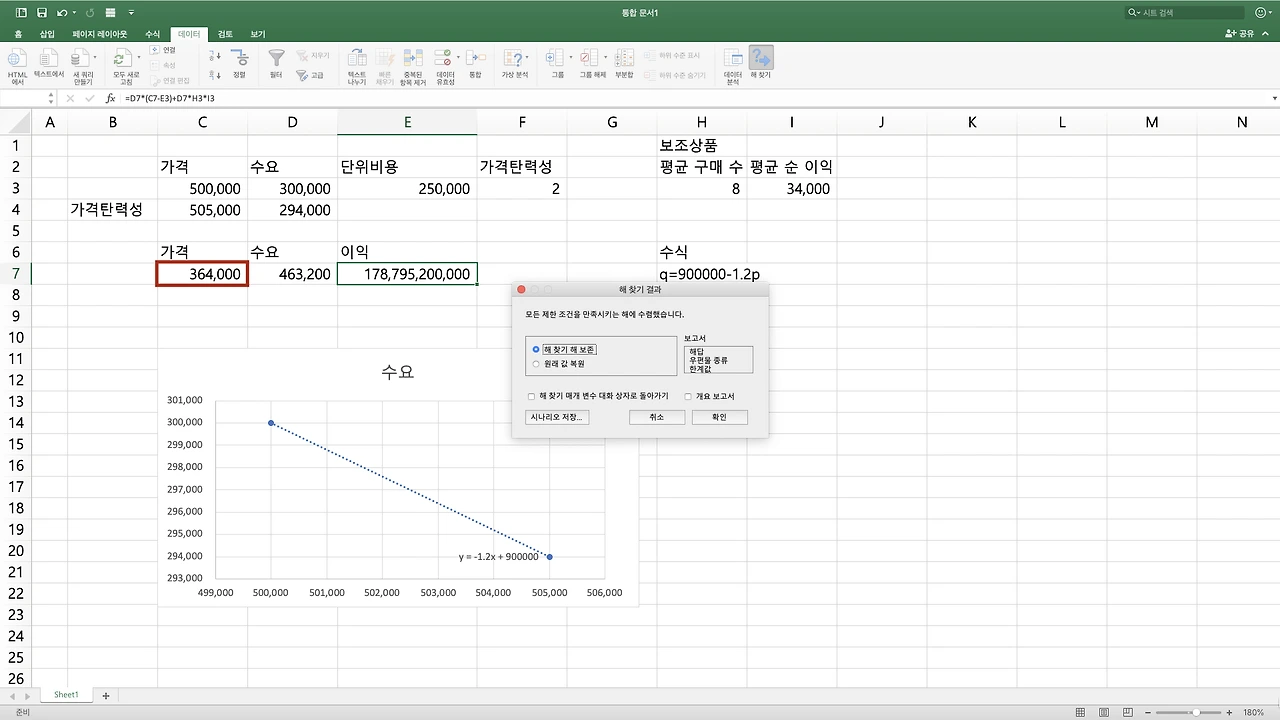Click the 그룹 해제 ungroup icon
Screen dimensions: 1280x720
(589, 58)
